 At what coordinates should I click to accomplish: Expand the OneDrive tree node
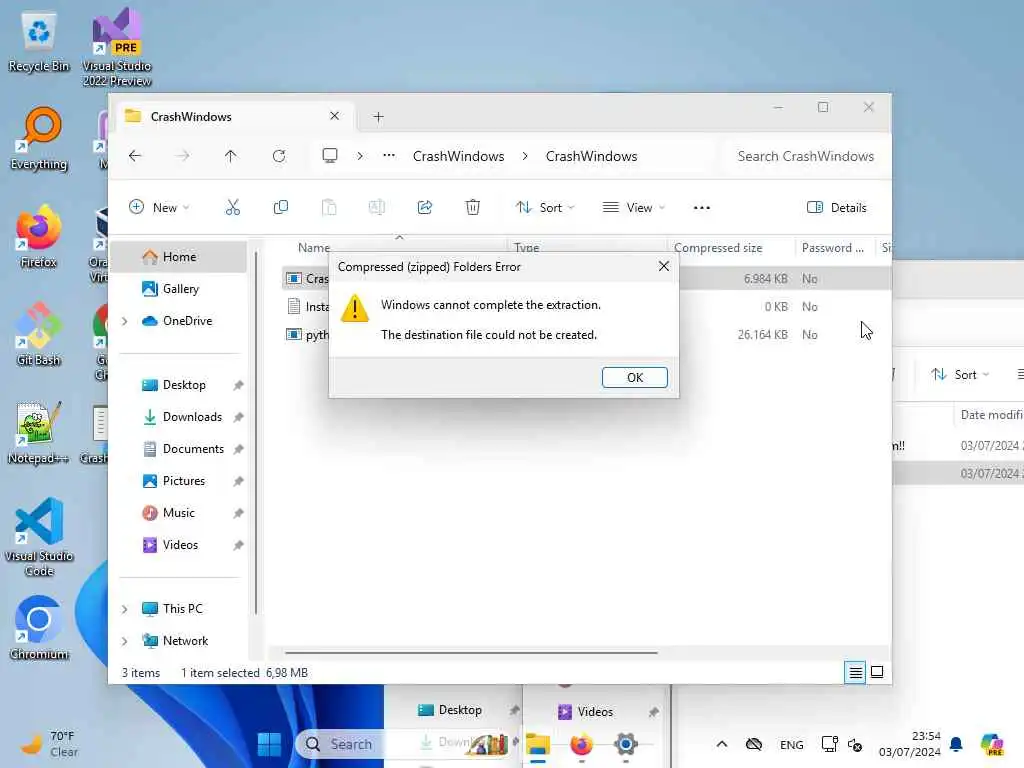125,321
